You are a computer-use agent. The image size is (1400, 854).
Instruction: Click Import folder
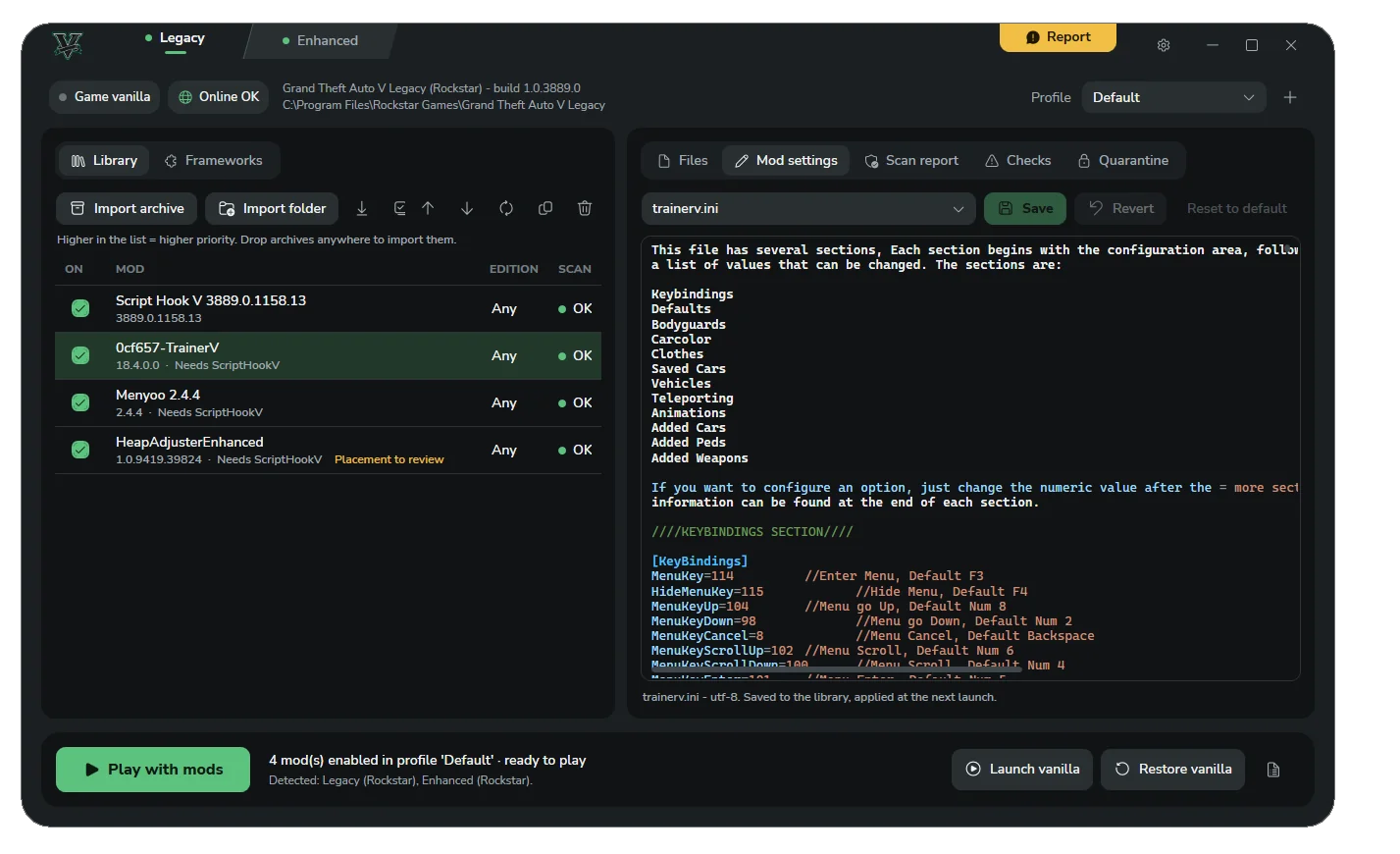272,208
